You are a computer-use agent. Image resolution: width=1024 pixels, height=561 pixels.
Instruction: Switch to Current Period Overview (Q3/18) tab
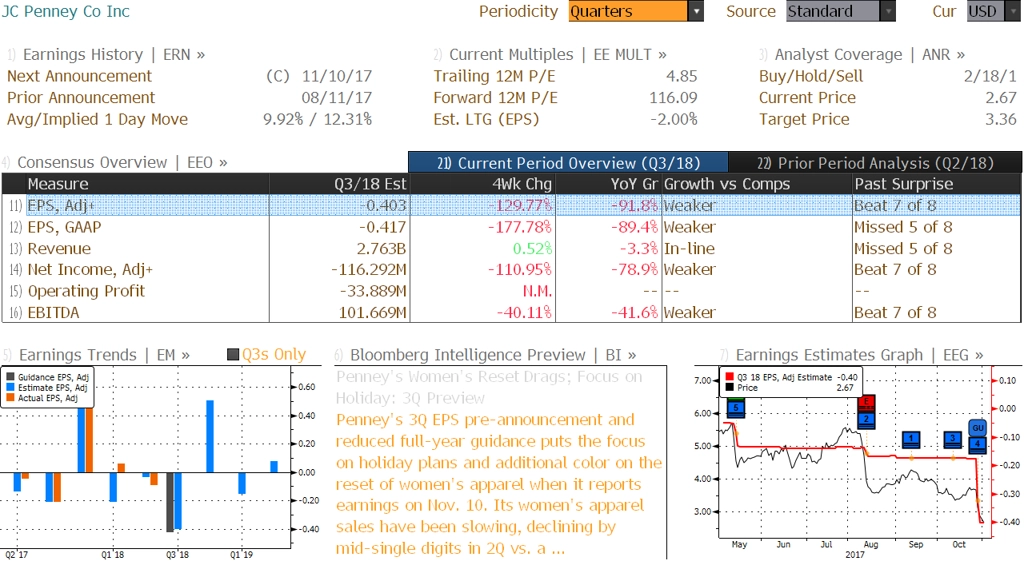click(568, 163)
